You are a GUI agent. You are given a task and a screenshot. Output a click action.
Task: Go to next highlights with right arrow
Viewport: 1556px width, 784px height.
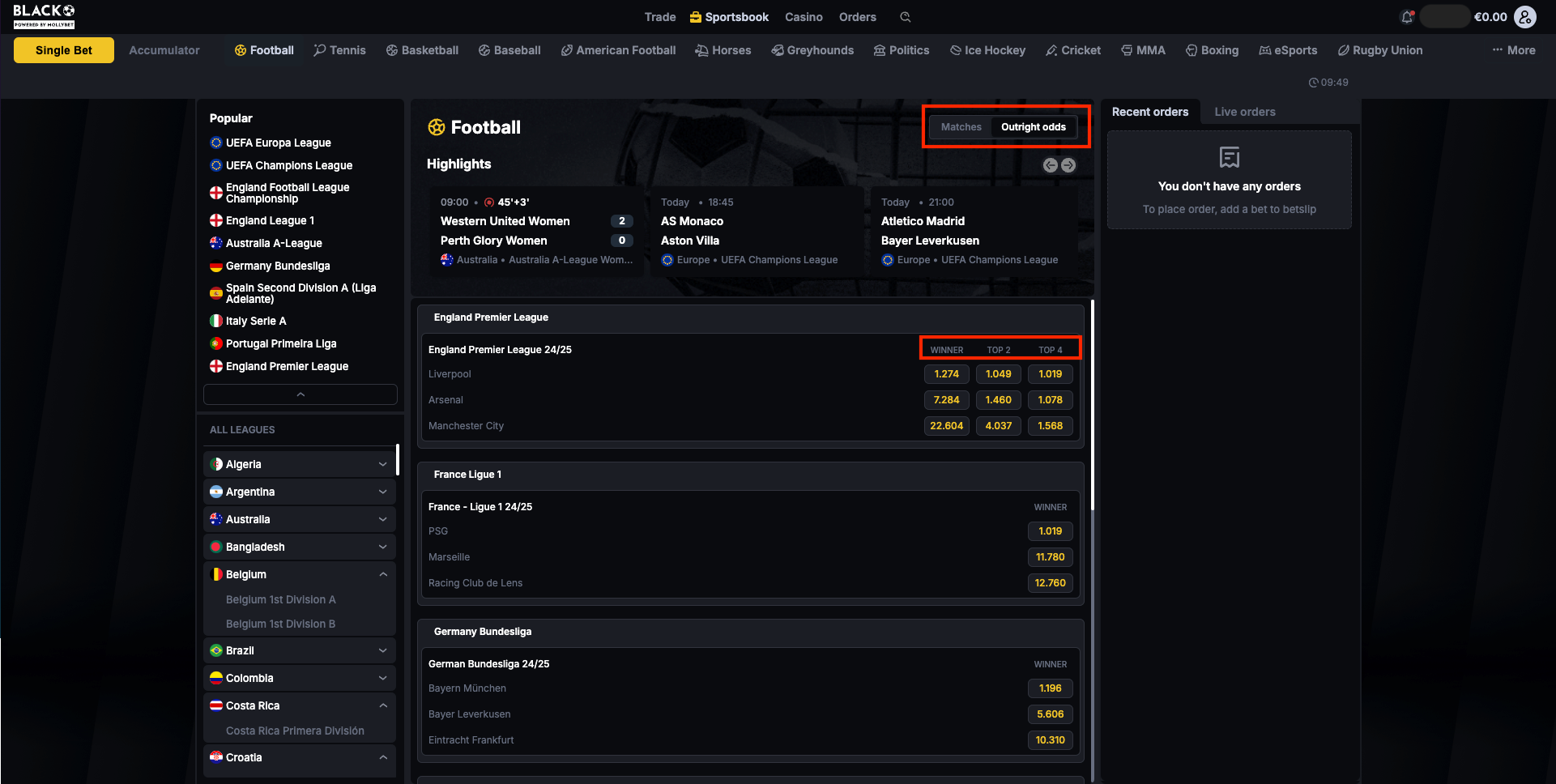click(1068, 165)
